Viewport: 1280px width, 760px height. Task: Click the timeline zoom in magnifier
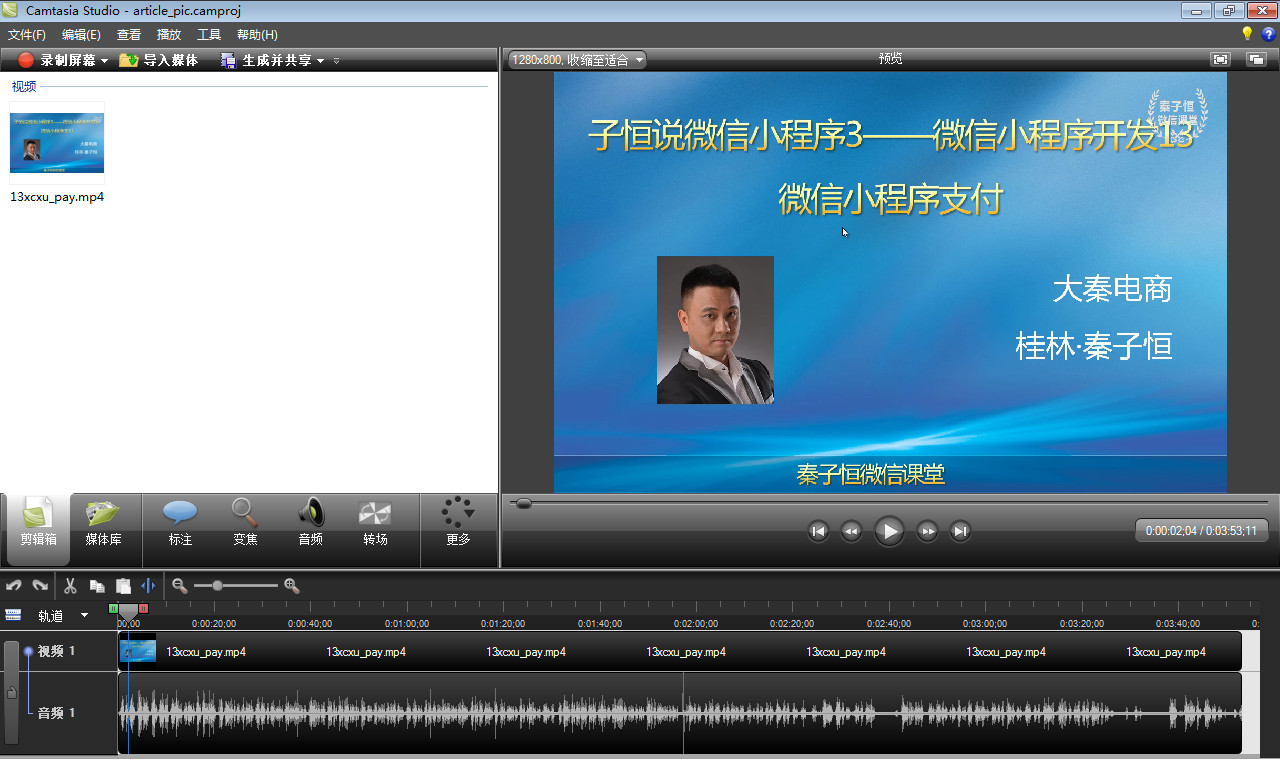pyautogui.click(x=292, y=586)
